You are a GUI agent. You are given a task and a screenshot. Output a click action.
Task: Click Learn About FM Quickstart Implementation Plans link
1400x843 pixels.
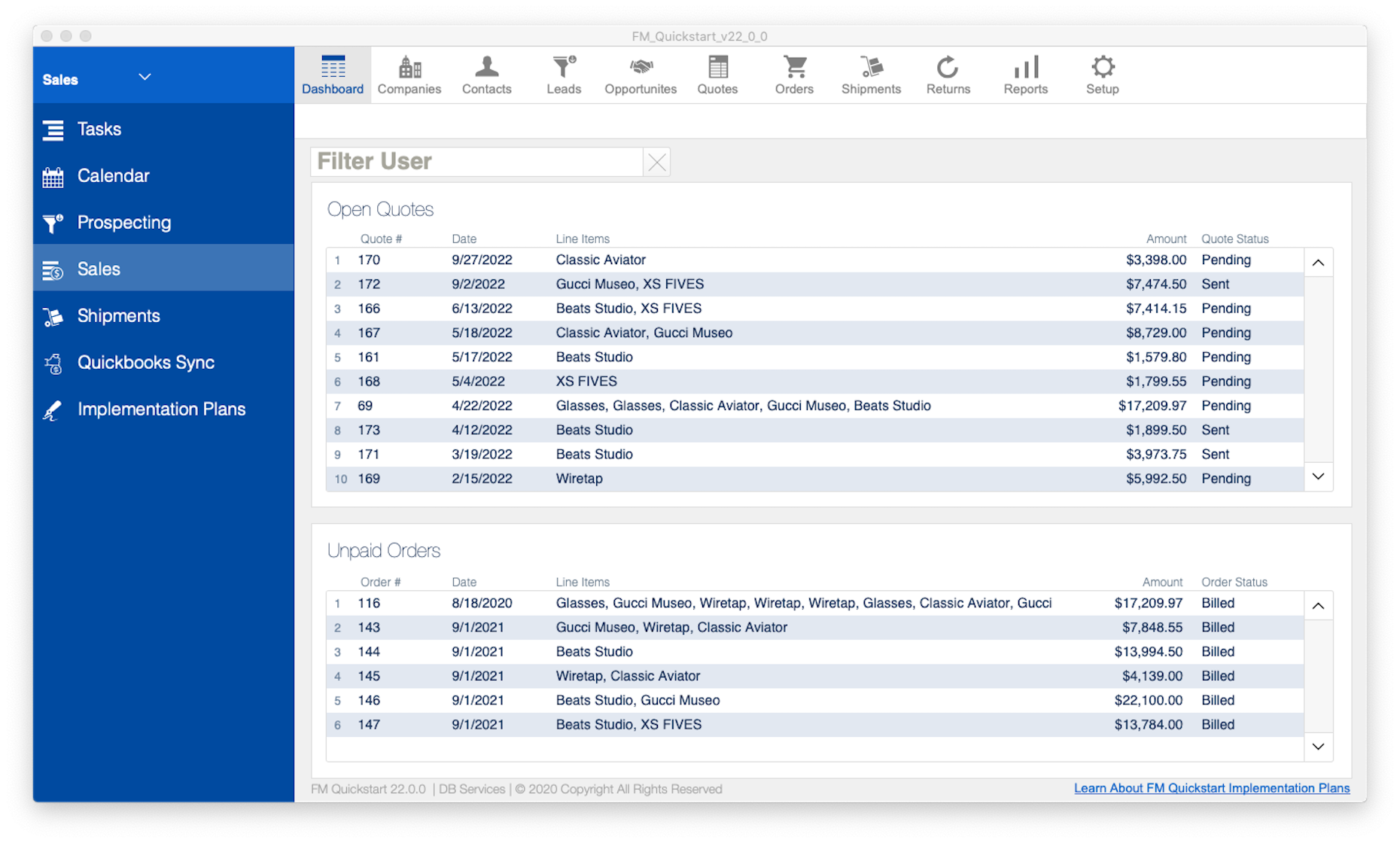1211,788
